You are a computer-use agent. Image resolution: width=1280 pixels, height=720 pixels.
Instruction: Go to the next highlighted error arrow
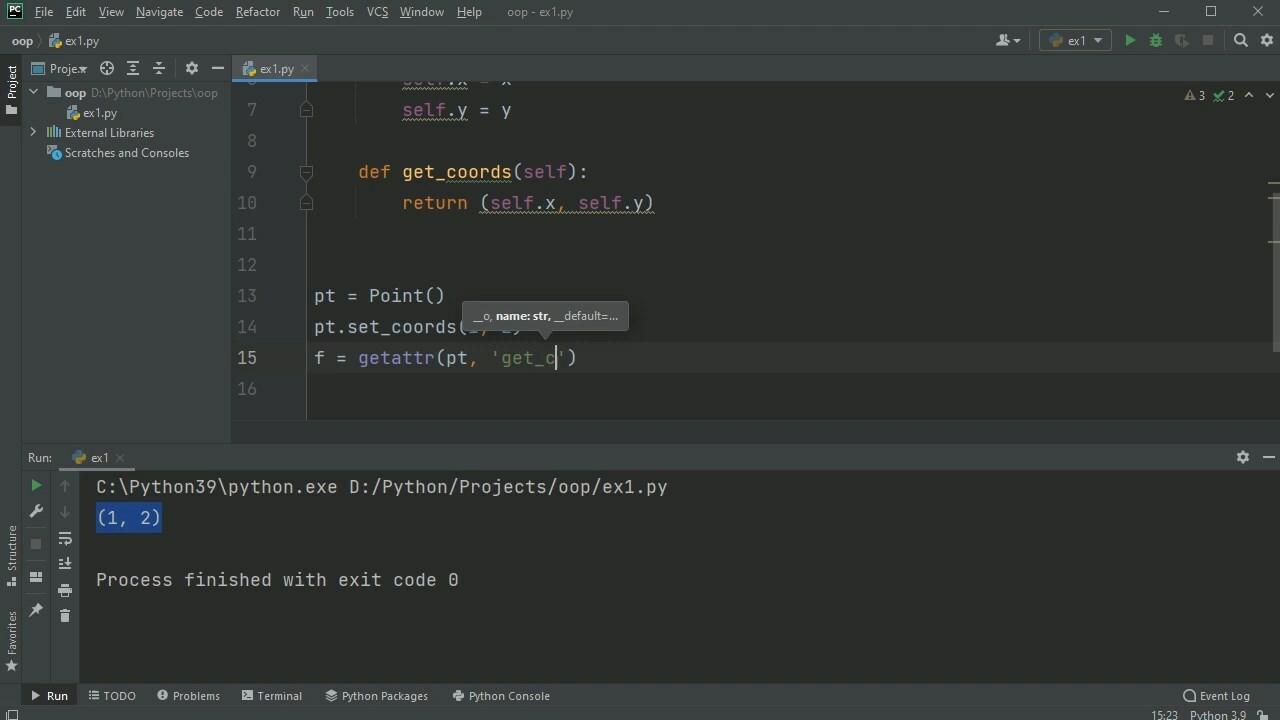point(1269,95)
